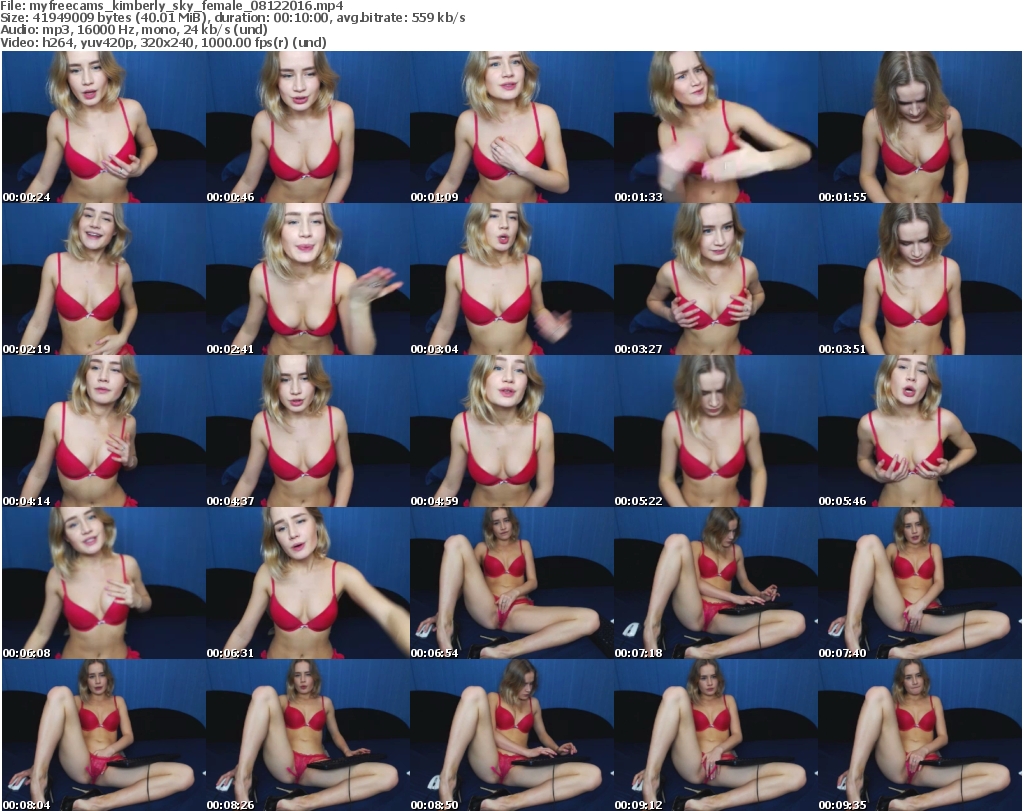The height and width of the screenshot is (811, 1024).
Task: Click the thumbnail stamped 00:09:12
Action: 716,735
